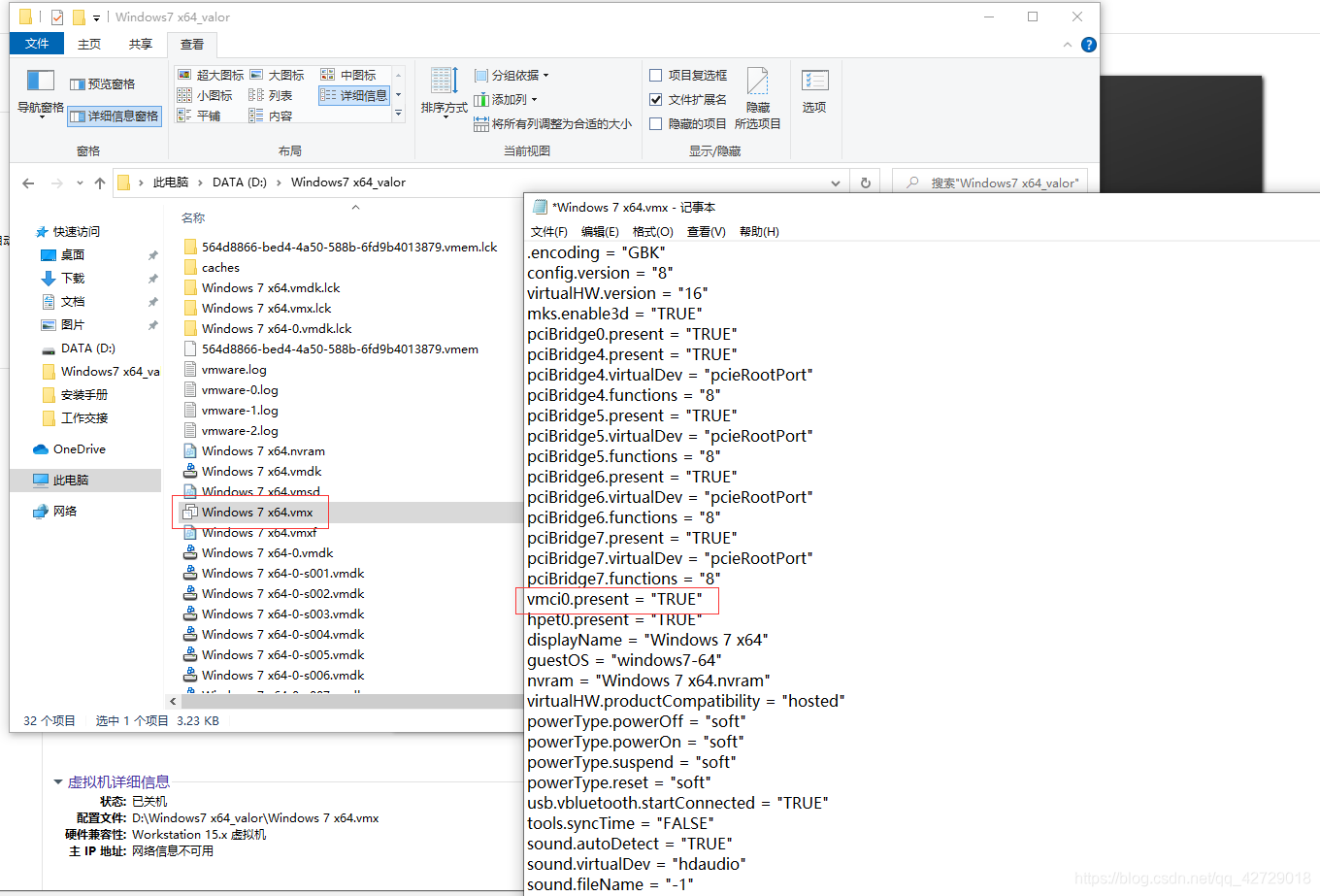This screenshot has height=896, width=1320.
Task: Select Content layout option
Action: [271, 116]
